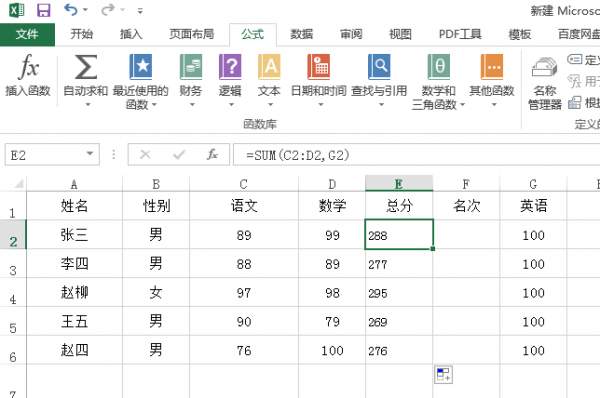Click the 自动求和 sigma icon
This screenshot has height=398, width=600.
86,67
